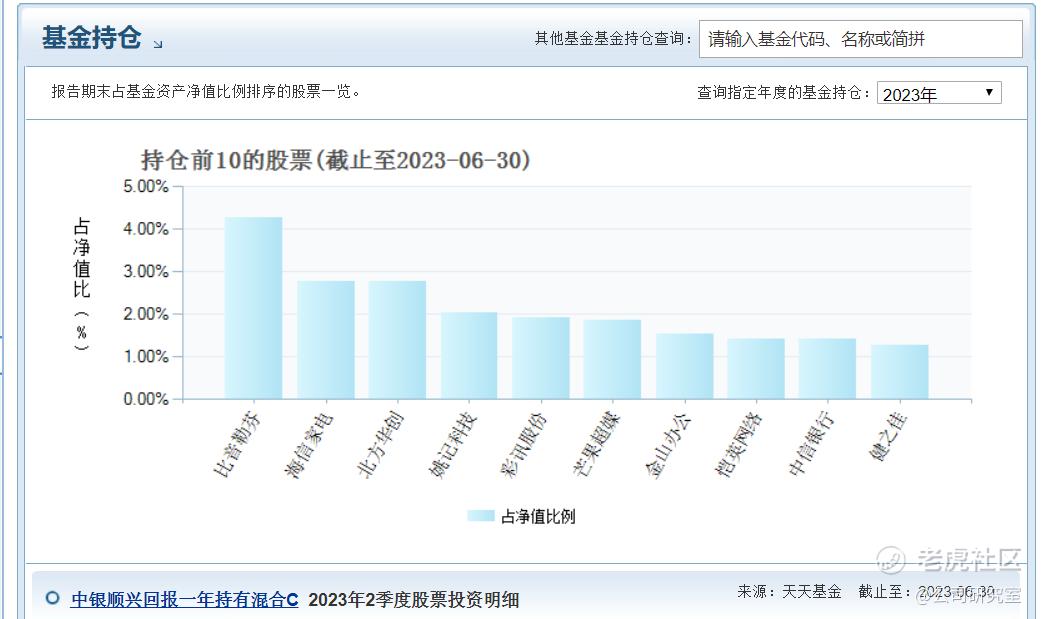Click the 4.00% y-axis value

(146, 229)
